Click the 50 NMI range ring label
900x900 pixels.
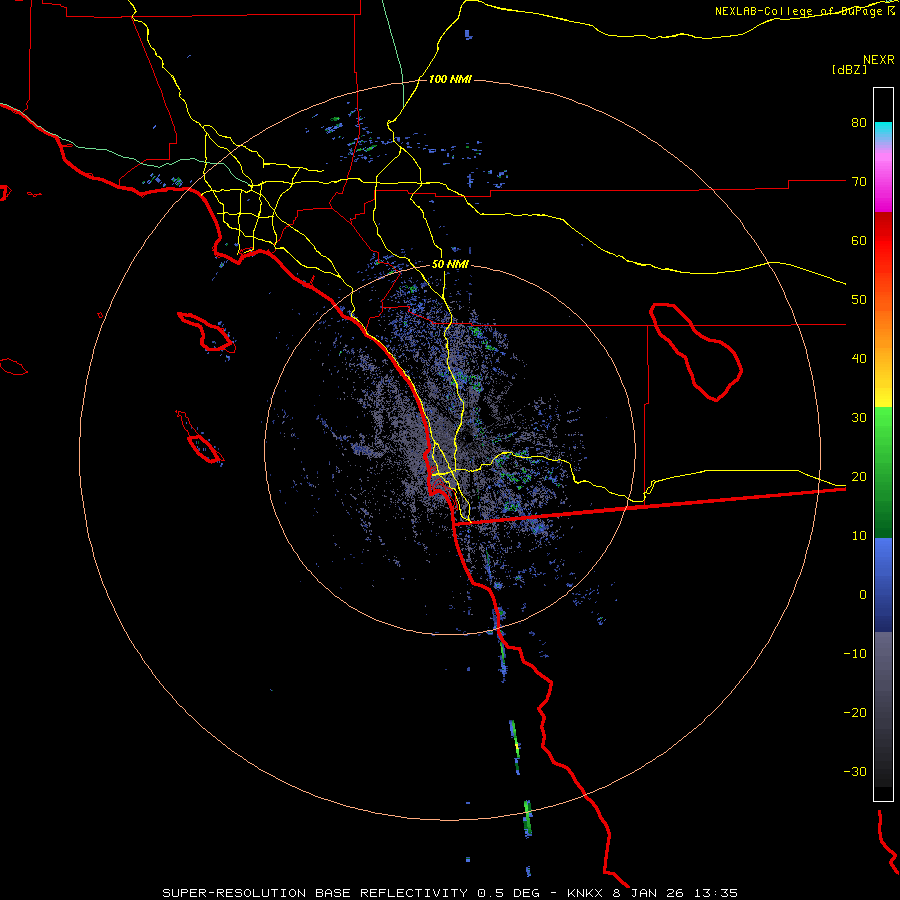pyautogui.click(x=450, y=265)
